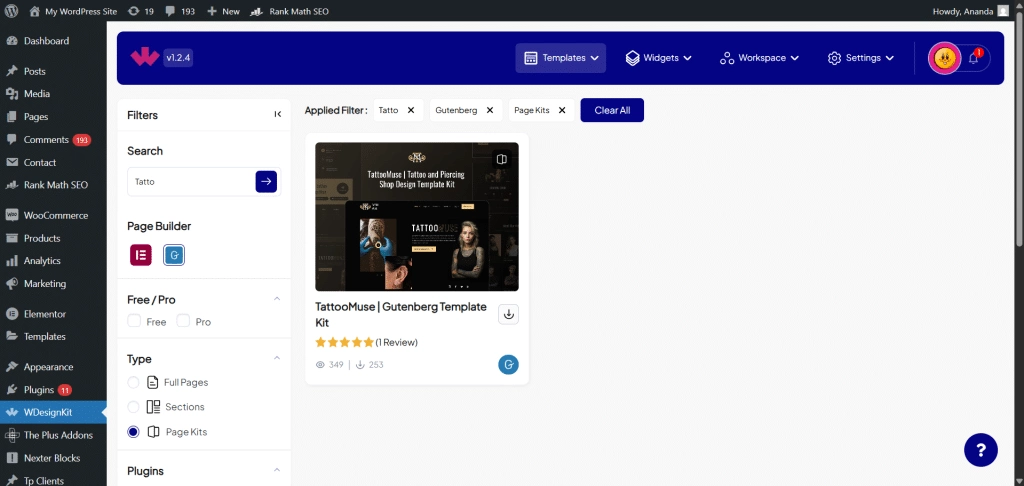
Task: Select Gutenberg page builder icon
Action: tap(174, 255)
